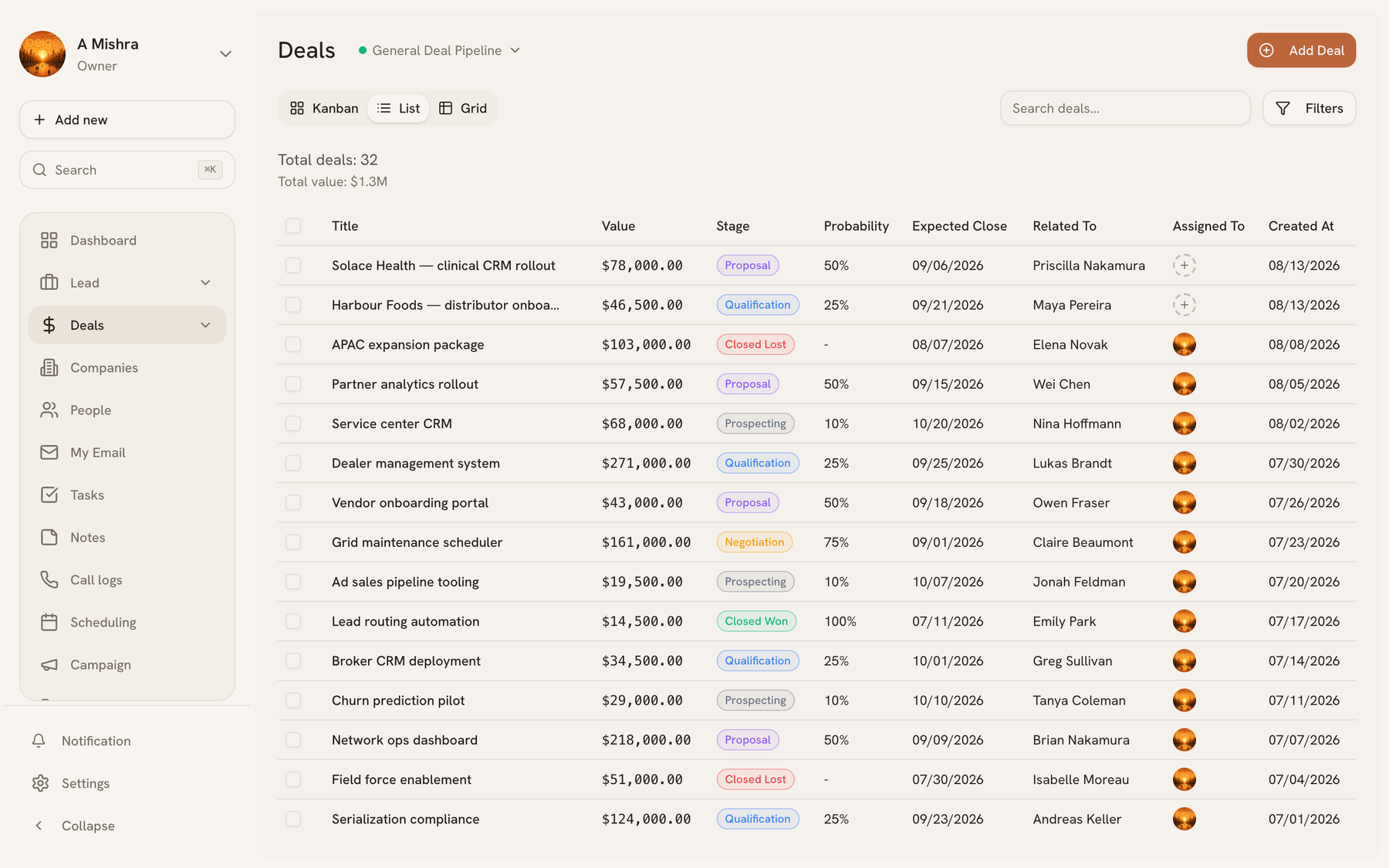The image size is (1389, 868).
Task: Click the Add new button
Action: click(x=127, y=120)
